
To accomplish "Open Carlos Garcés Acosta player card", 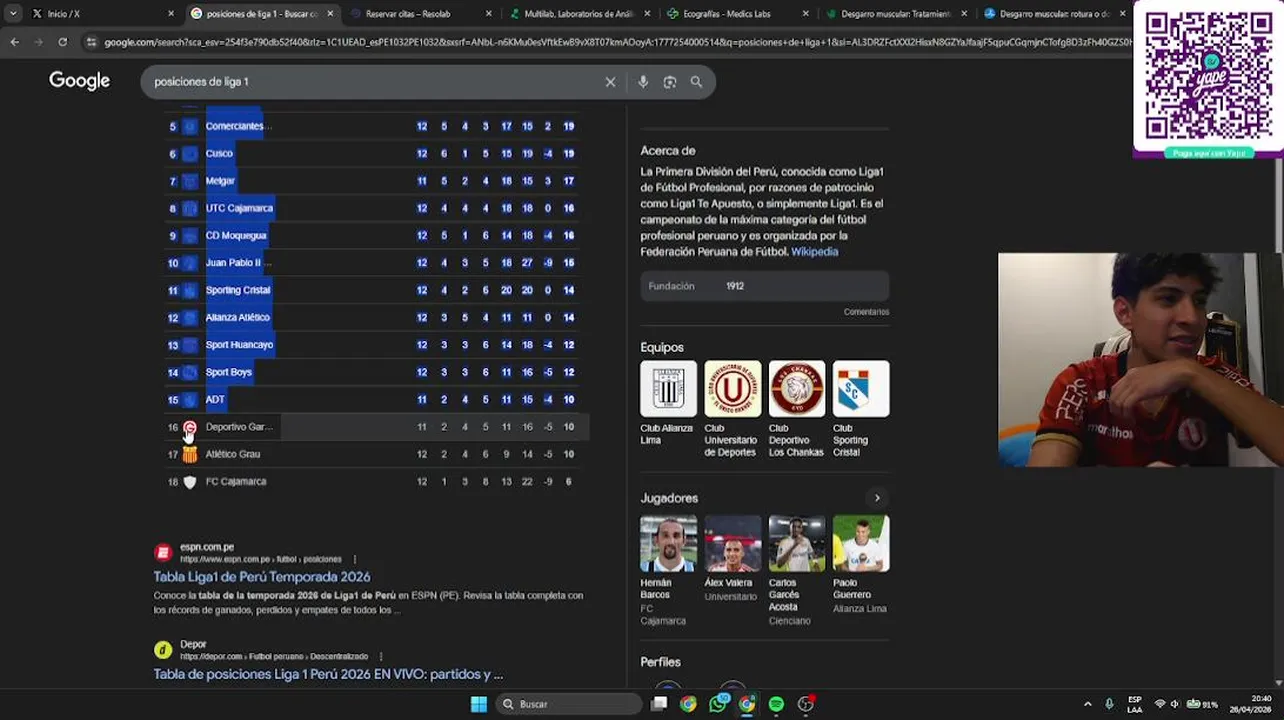I will pos(796,571).
